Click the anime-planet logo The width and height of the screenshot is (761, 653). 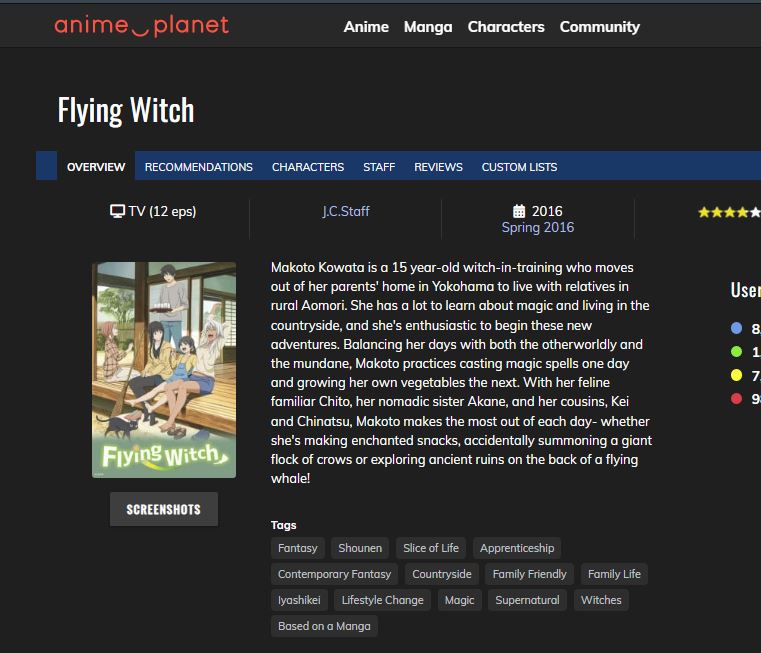141,26
